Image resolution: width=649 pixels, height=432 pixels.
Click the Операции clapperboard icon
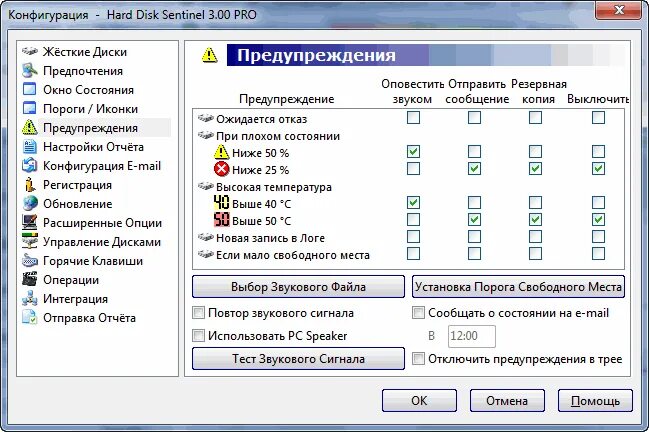pos(30,280)
